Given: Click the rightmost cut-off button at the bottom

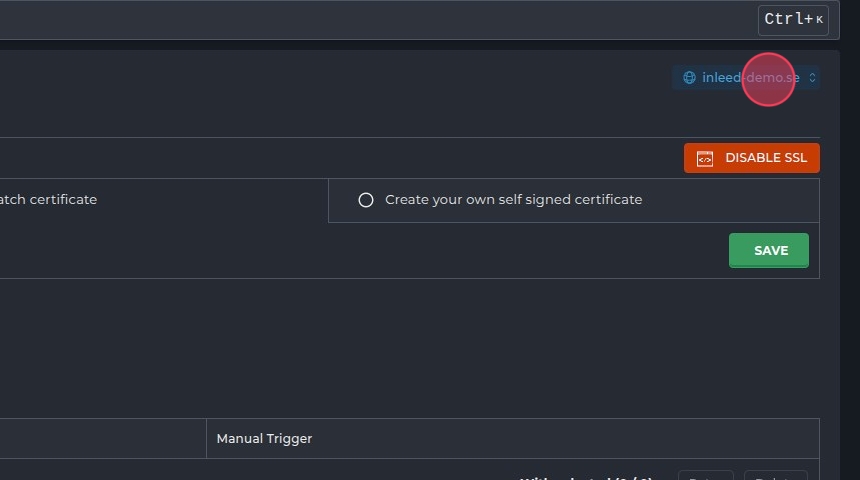Looking at the screenshot, I should click(774, 476).
